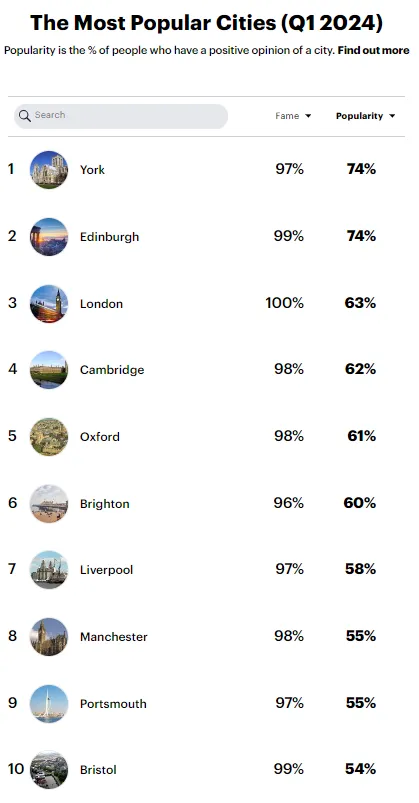This screenshot has width=419, height=803.
Task: Open the Brighton city name link
Action: 104,504
